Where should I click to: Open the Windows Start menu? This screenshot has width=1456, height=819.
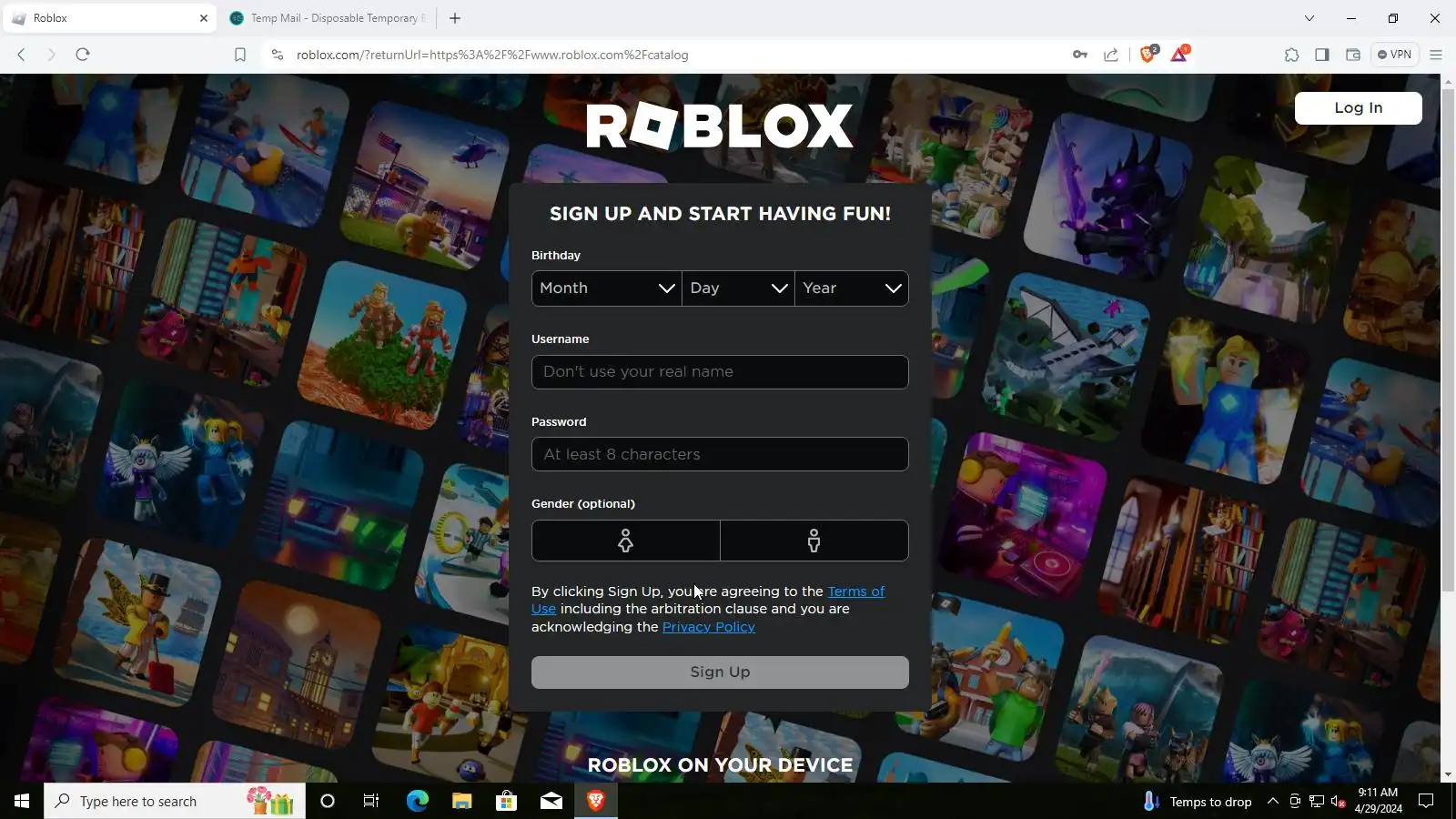[x=22, y=801]
